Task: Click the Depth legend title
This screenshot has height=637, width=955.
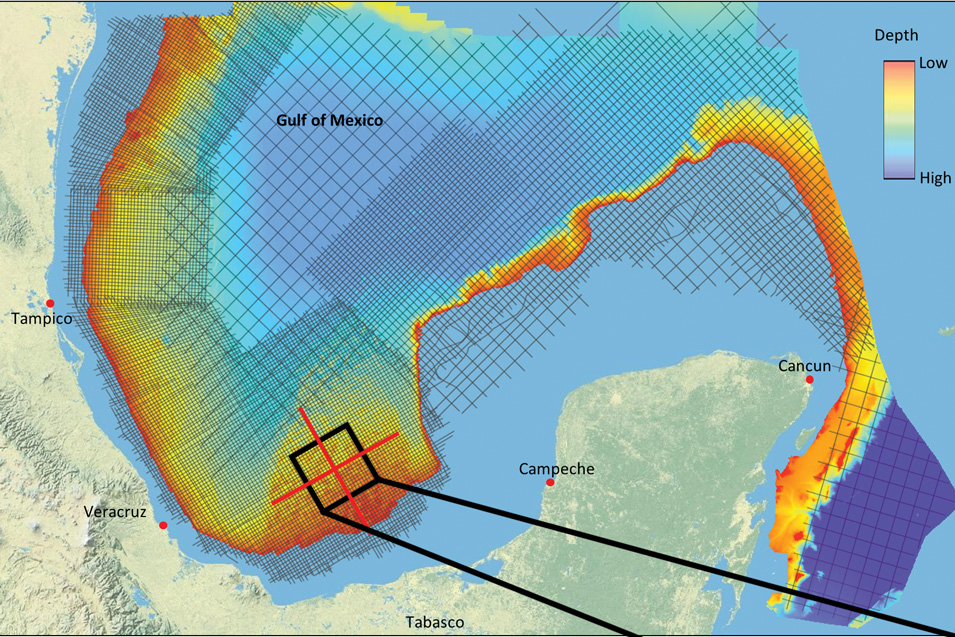Action: 896,35
